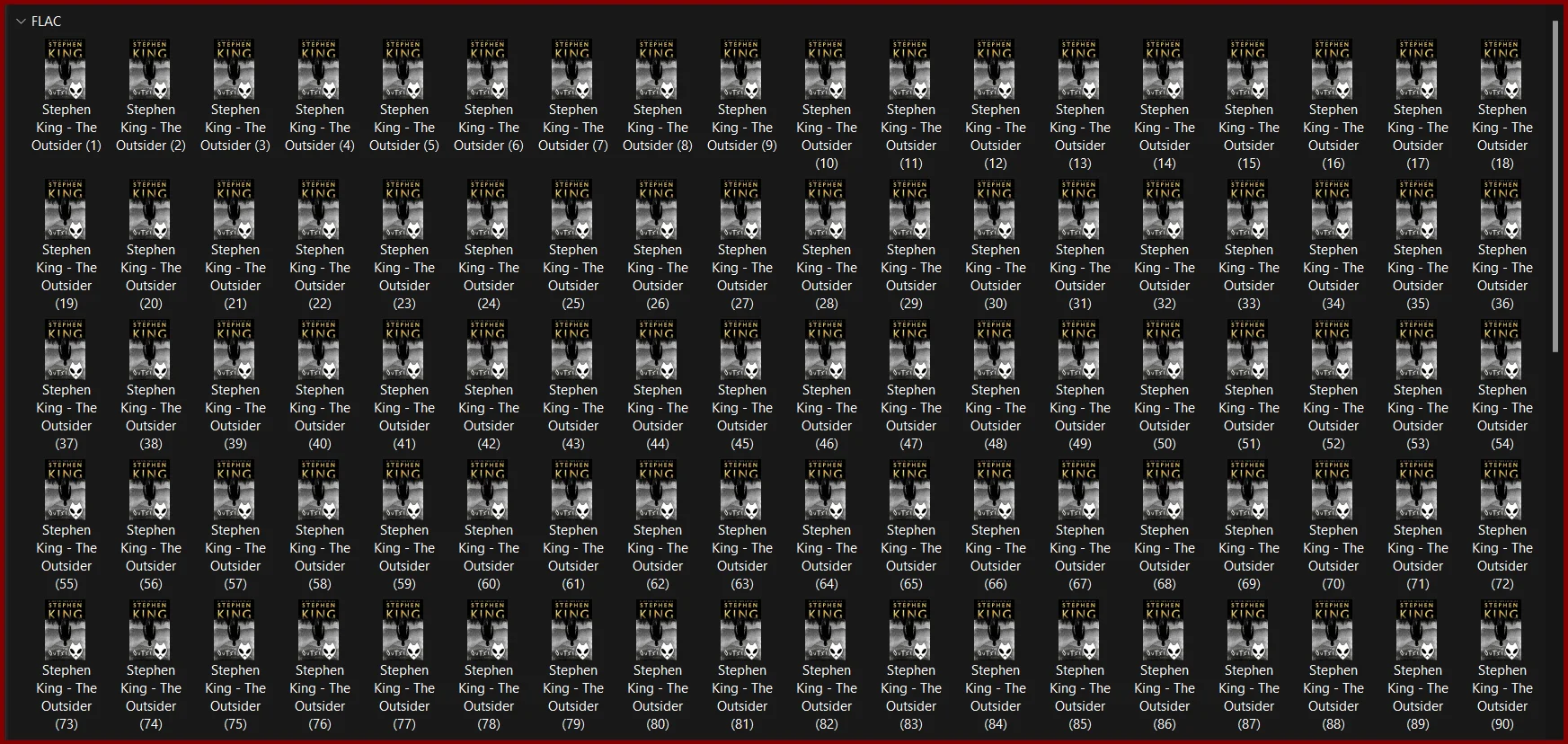Click file name 'Stephen King - The Outsider (40)'

320,417
